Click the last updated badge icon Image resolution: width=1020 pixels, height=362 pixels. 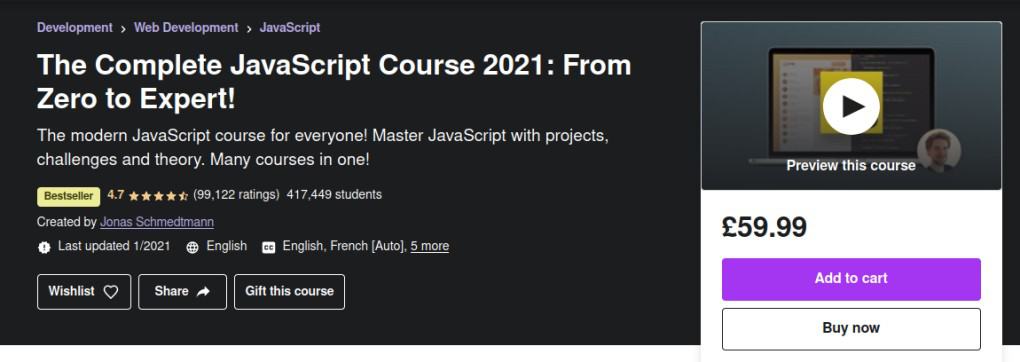44,247
